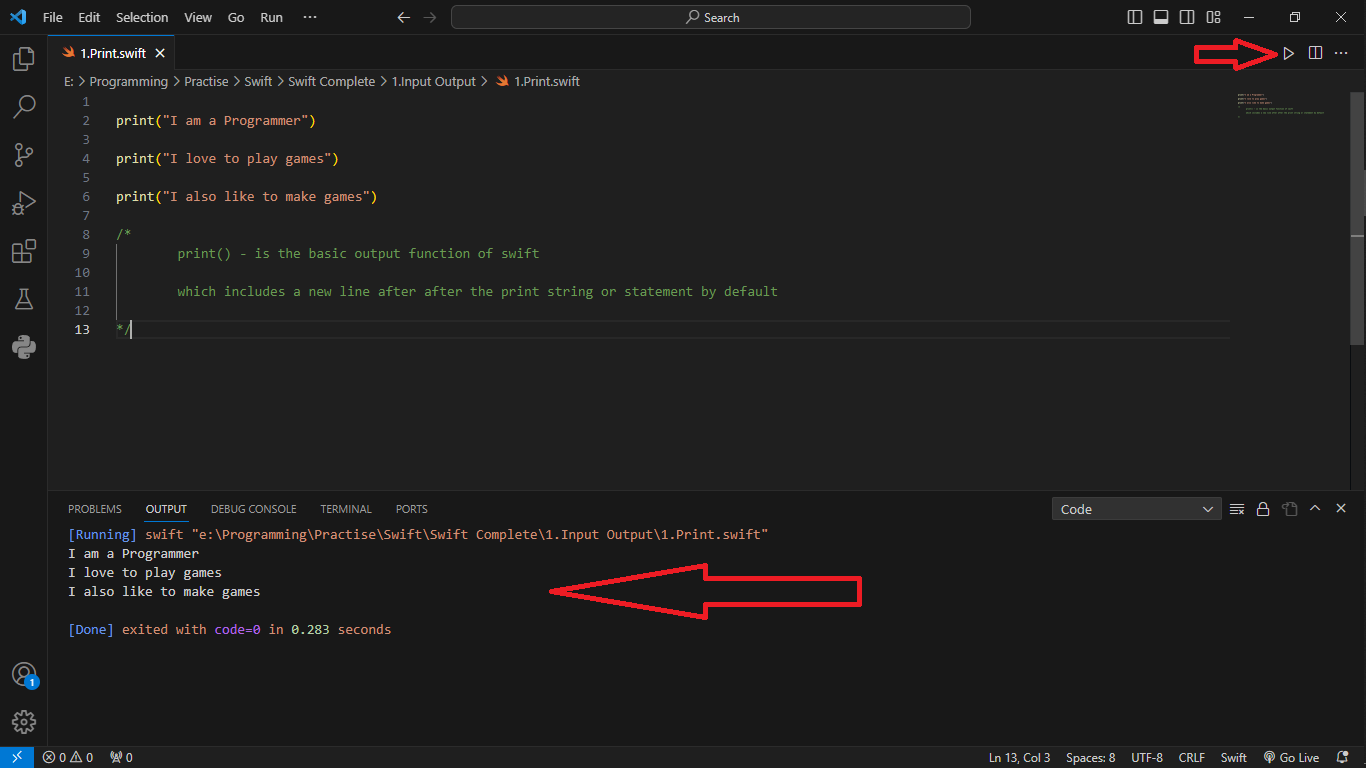Toggle output auto-scroll lock icon
1366x768 pixels.
(x=1263, y=509)
